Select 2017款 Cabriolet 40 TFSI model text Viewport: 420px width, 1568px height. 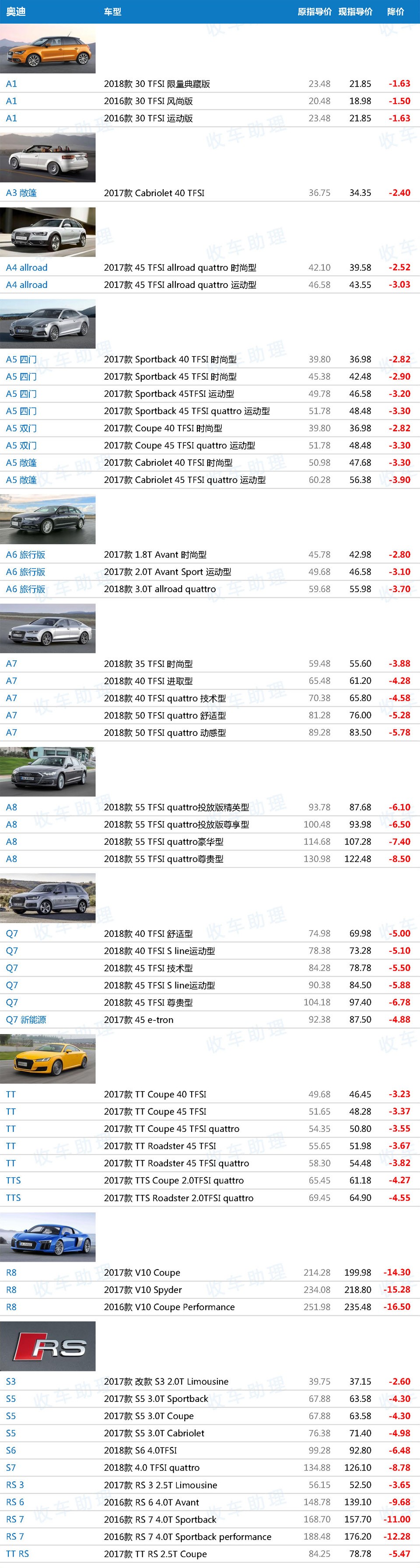154,193
